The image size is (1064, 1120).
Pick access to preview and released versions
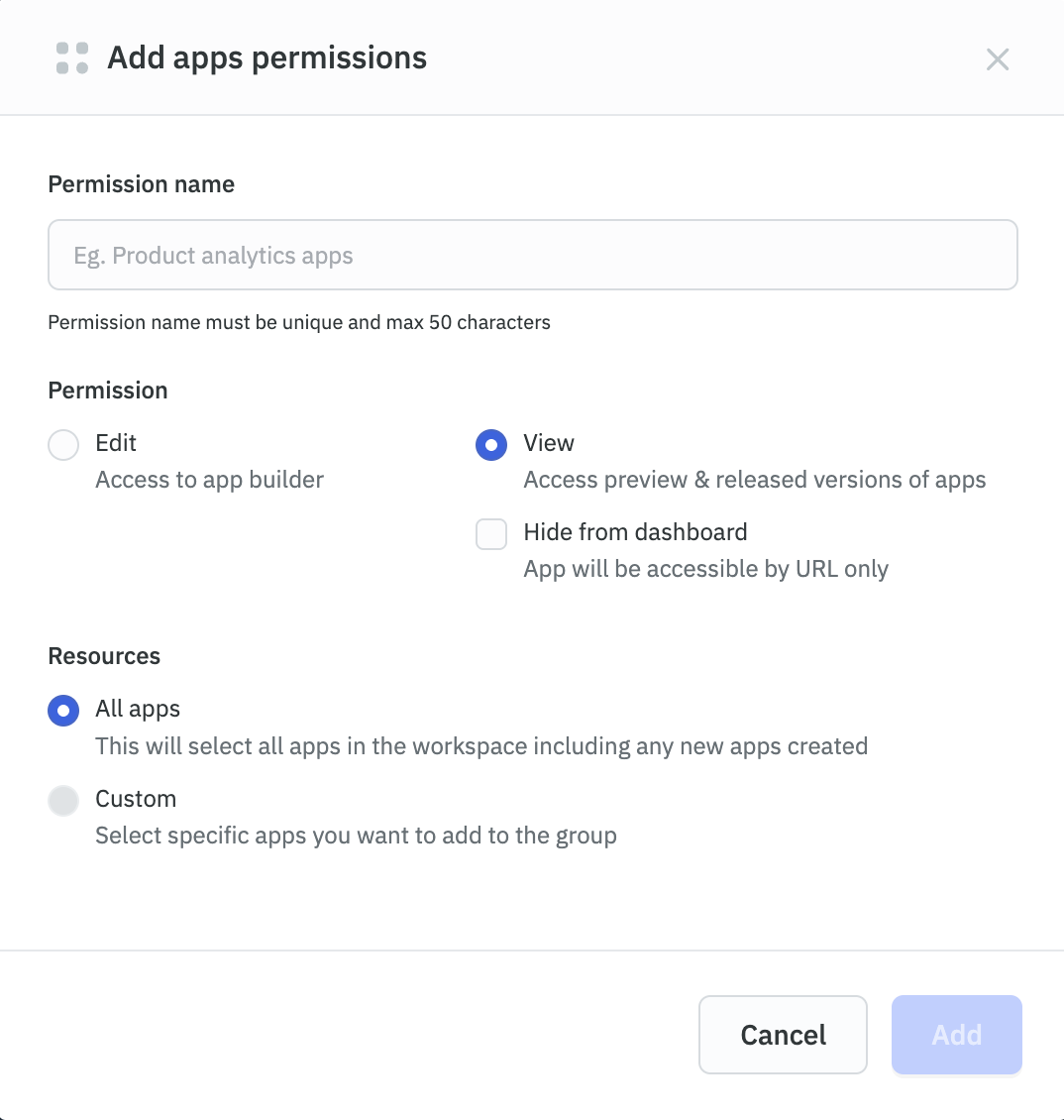pyautogui.click(x=490, y=445)
